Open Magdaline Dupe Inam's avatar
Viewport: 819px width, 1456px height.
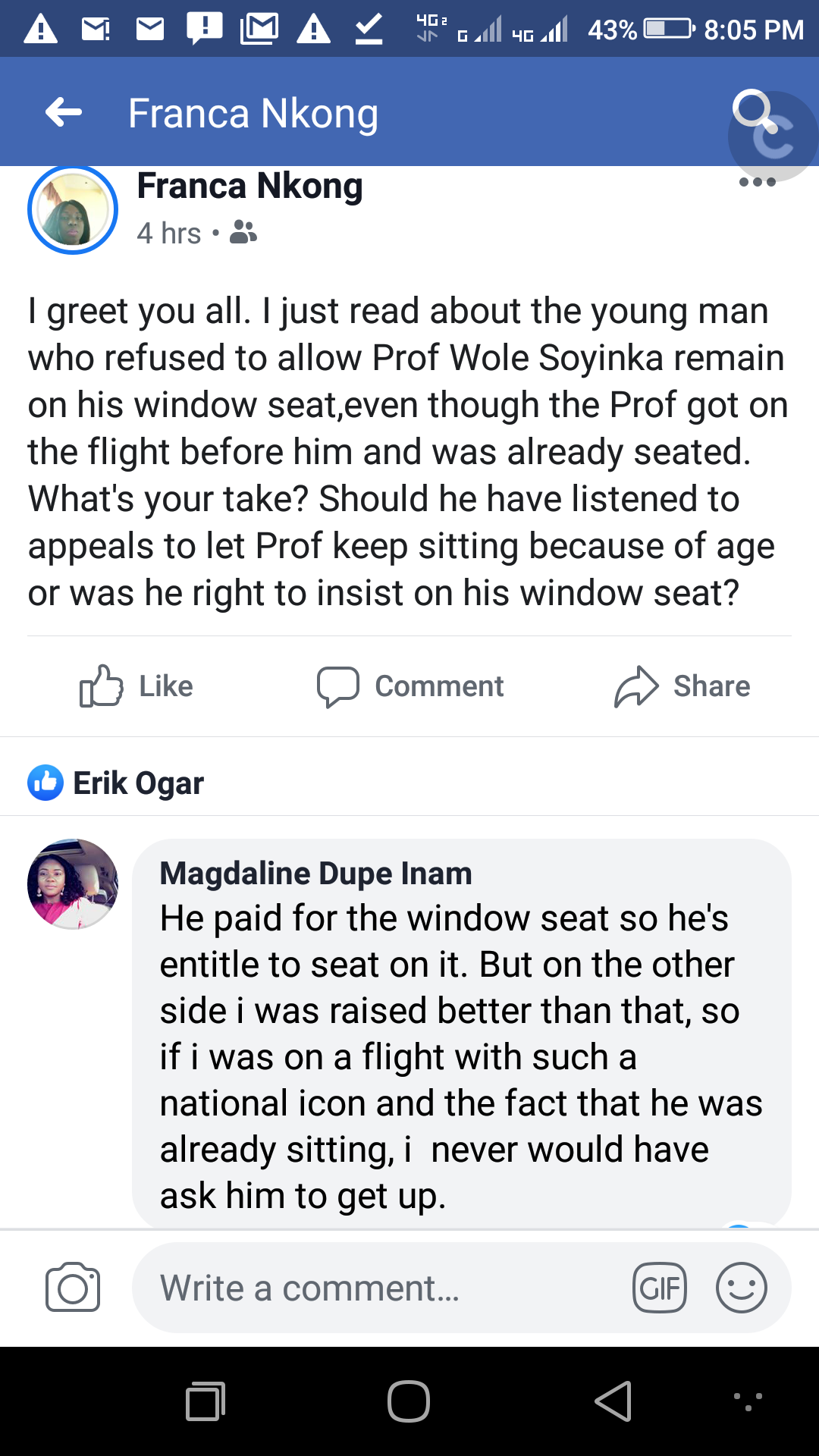(73, 884)
